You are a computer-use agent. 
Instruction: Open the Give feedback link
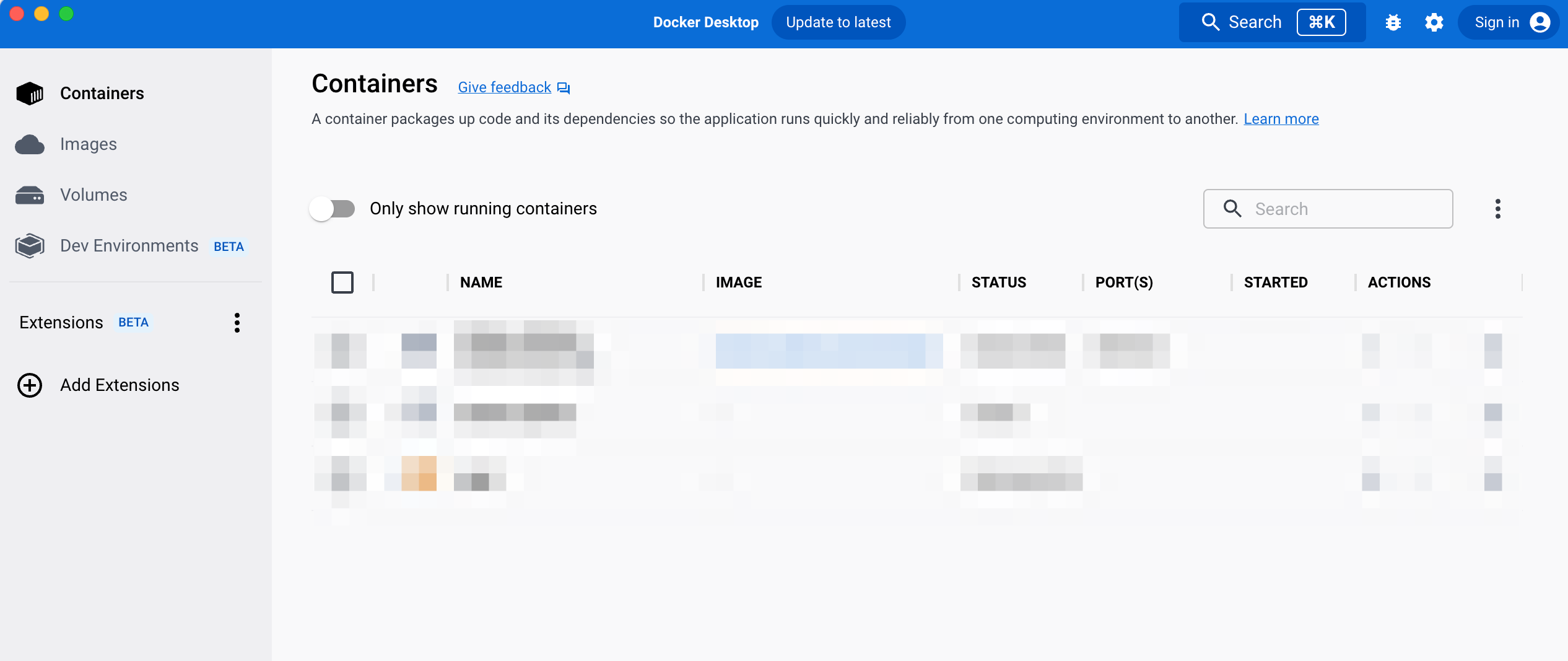pyautogui.click(x=503, y=87)
